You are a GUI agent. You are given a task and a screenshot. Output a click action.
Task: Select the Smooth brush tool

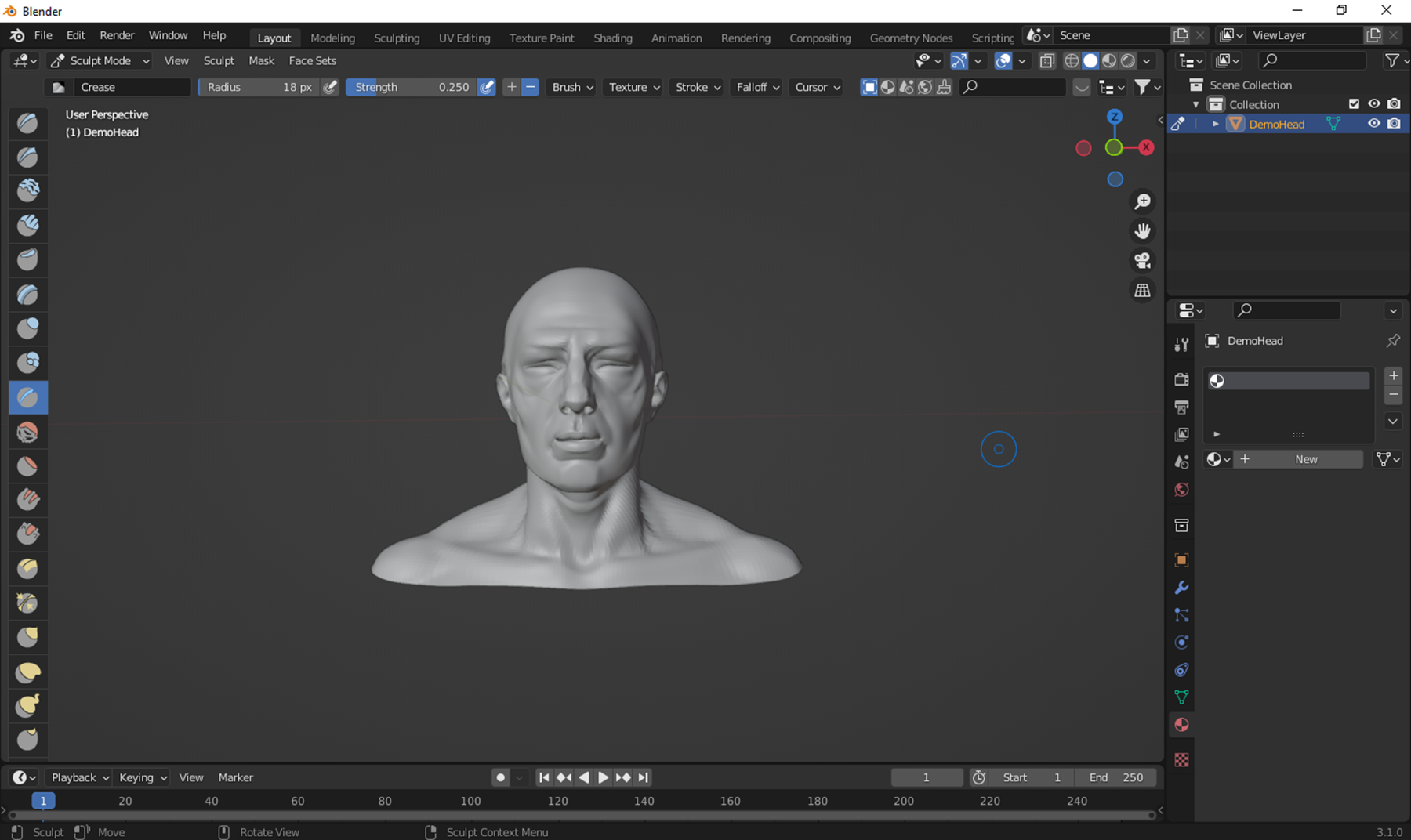pyautogui.click(x=28, y=432)
